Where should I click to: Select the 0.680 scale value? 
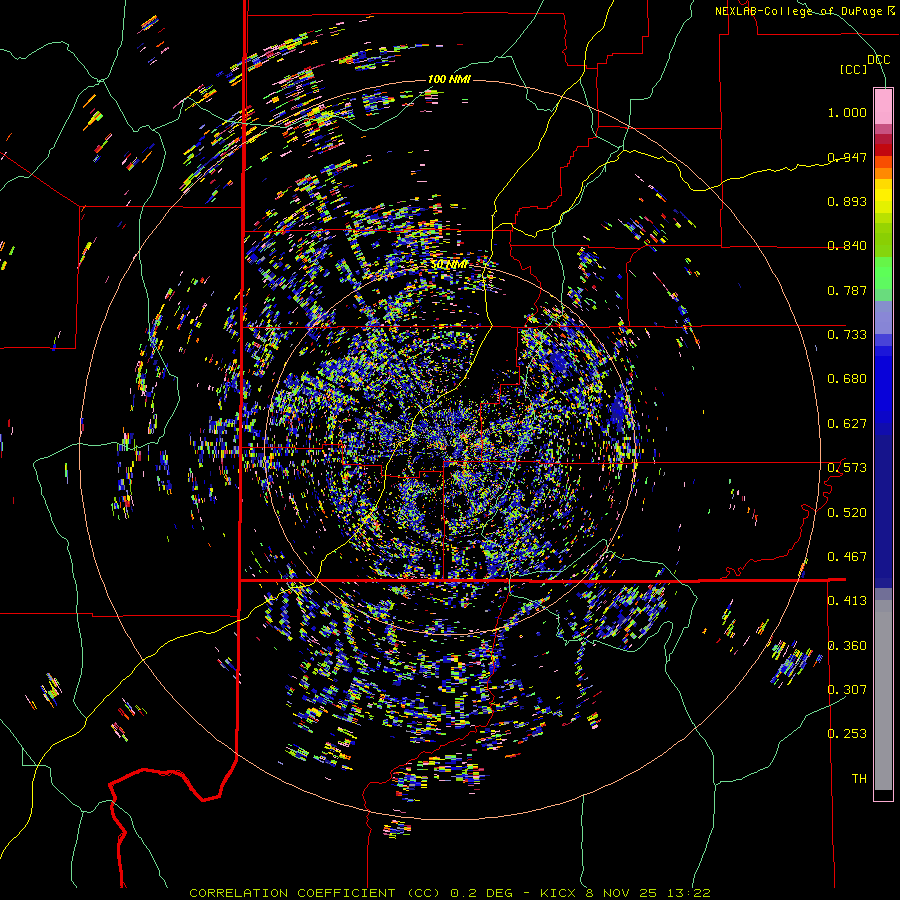click(x=847, y=378)
